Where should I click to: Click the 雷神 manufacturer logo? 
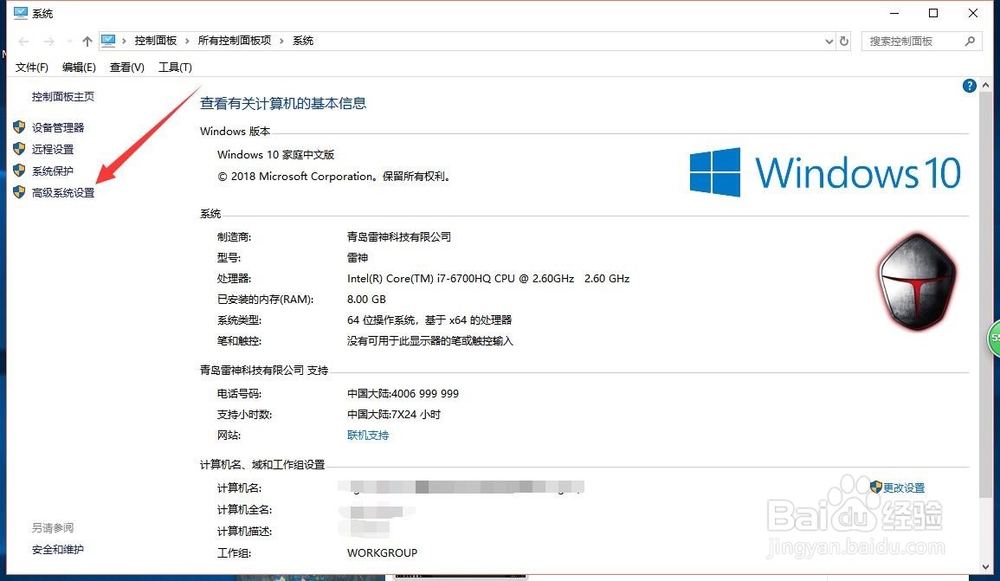click(918, 282)
